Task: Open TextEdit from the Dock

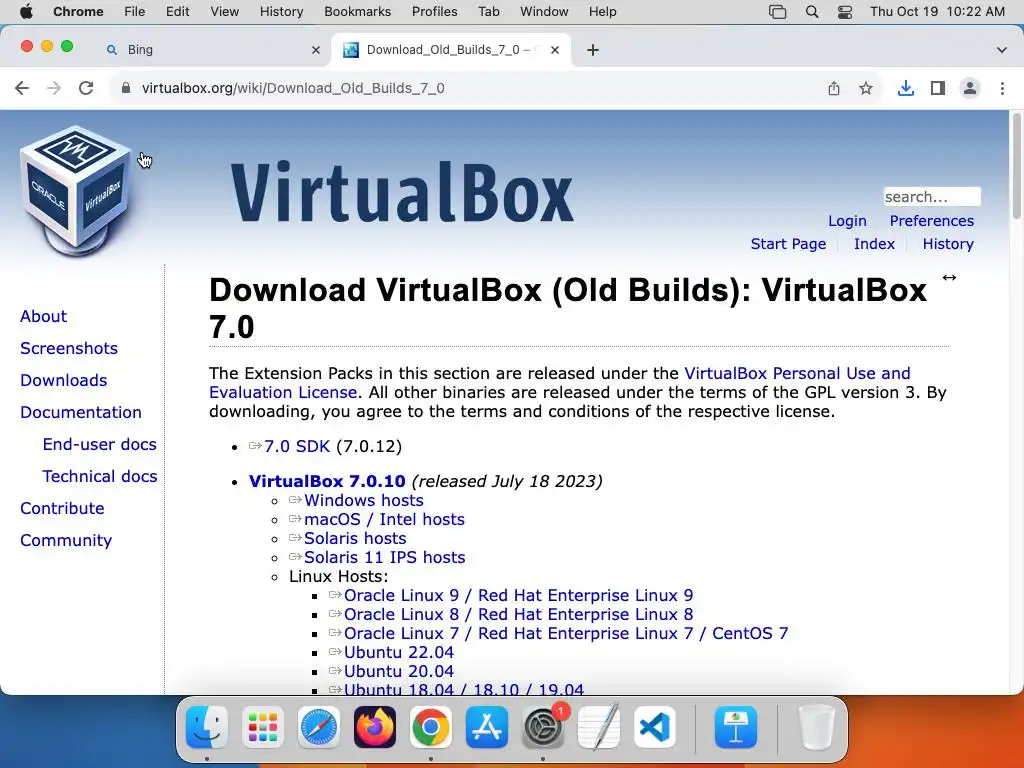Action: pyautogui.click(x=598, y=727)
